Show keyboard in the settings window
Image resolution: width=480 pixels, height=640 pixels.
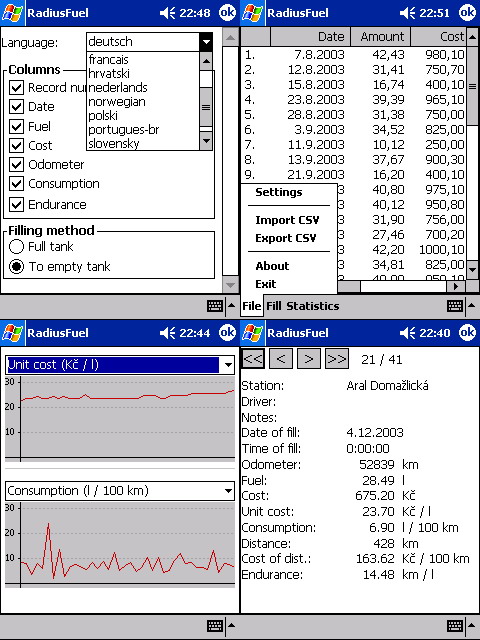215,306
